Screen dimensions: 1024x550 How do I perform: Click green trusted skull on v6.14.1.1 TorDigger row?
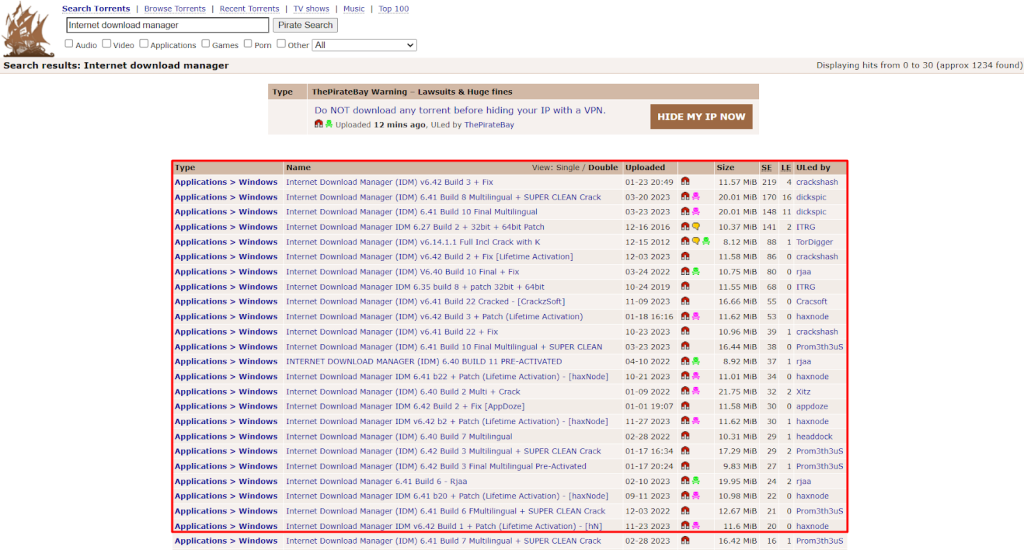(x=706, y=242)
